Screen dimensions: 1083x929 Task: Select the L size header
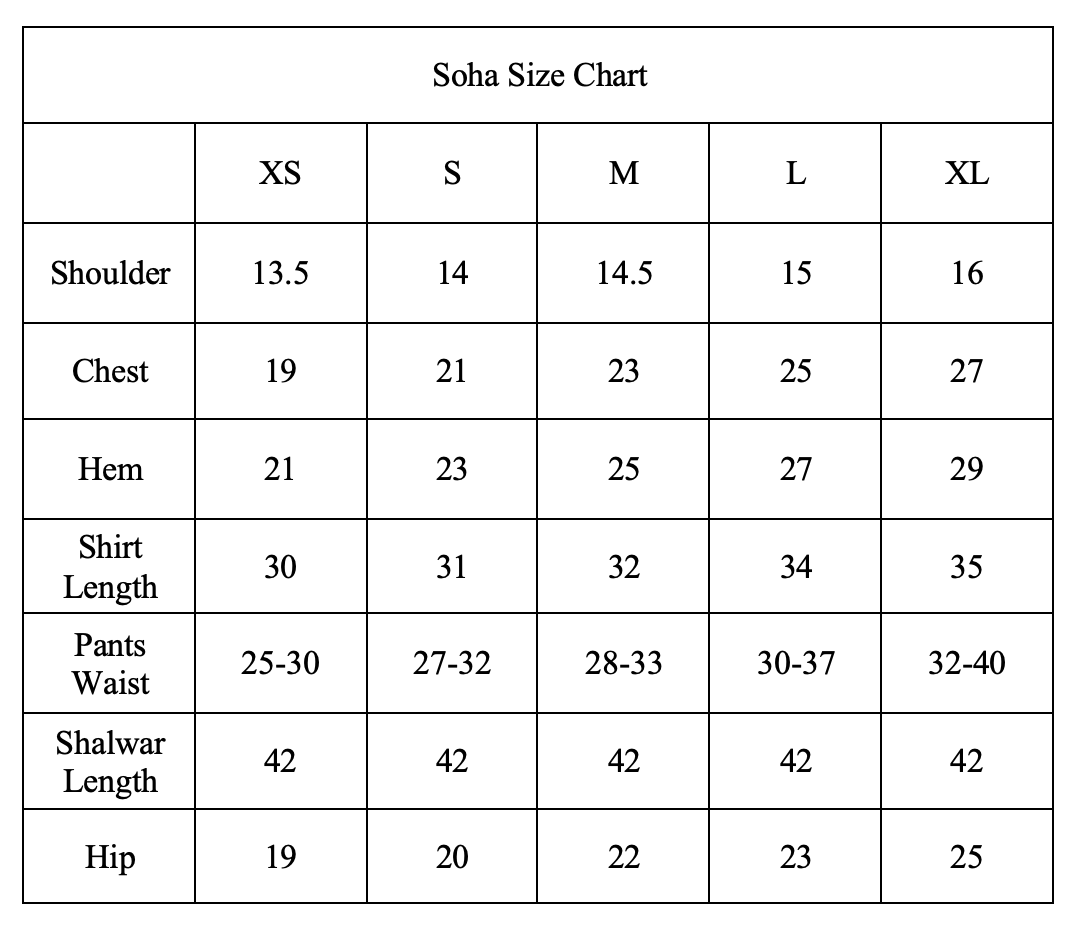796,174
